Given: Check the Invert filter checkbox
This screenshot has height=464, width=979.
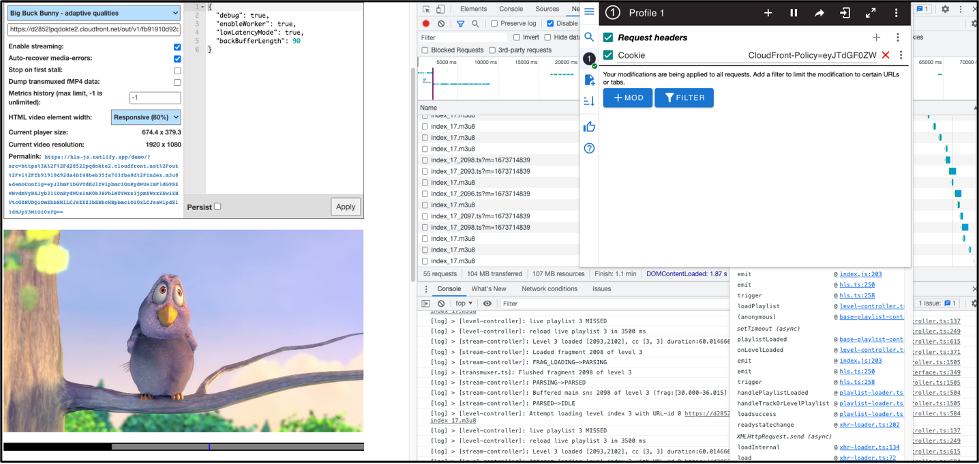Looking at the screenshot, I should tap(518, 37).
